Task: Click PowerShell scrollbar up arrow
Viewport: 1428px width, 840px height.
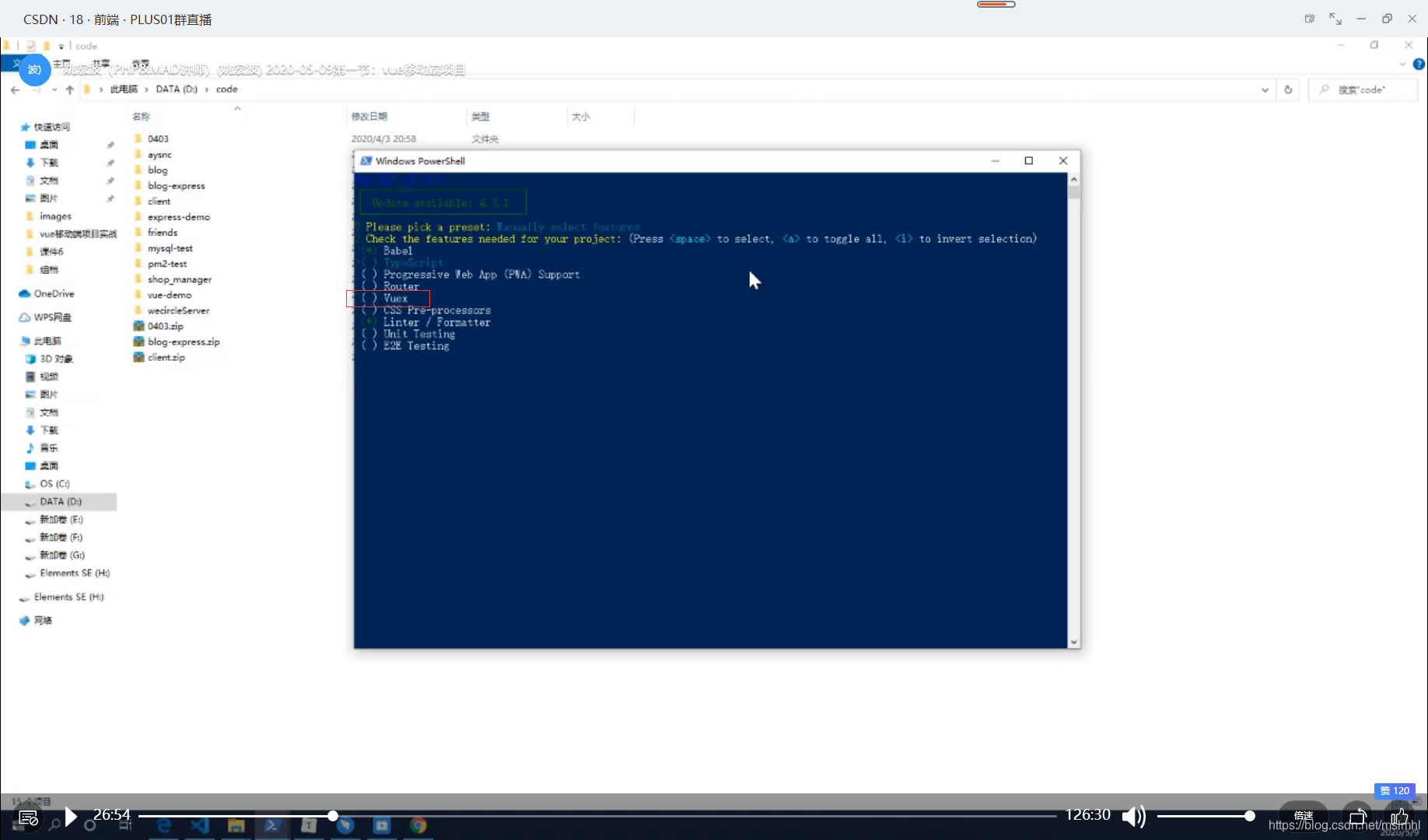Action: pos(1074,180)
